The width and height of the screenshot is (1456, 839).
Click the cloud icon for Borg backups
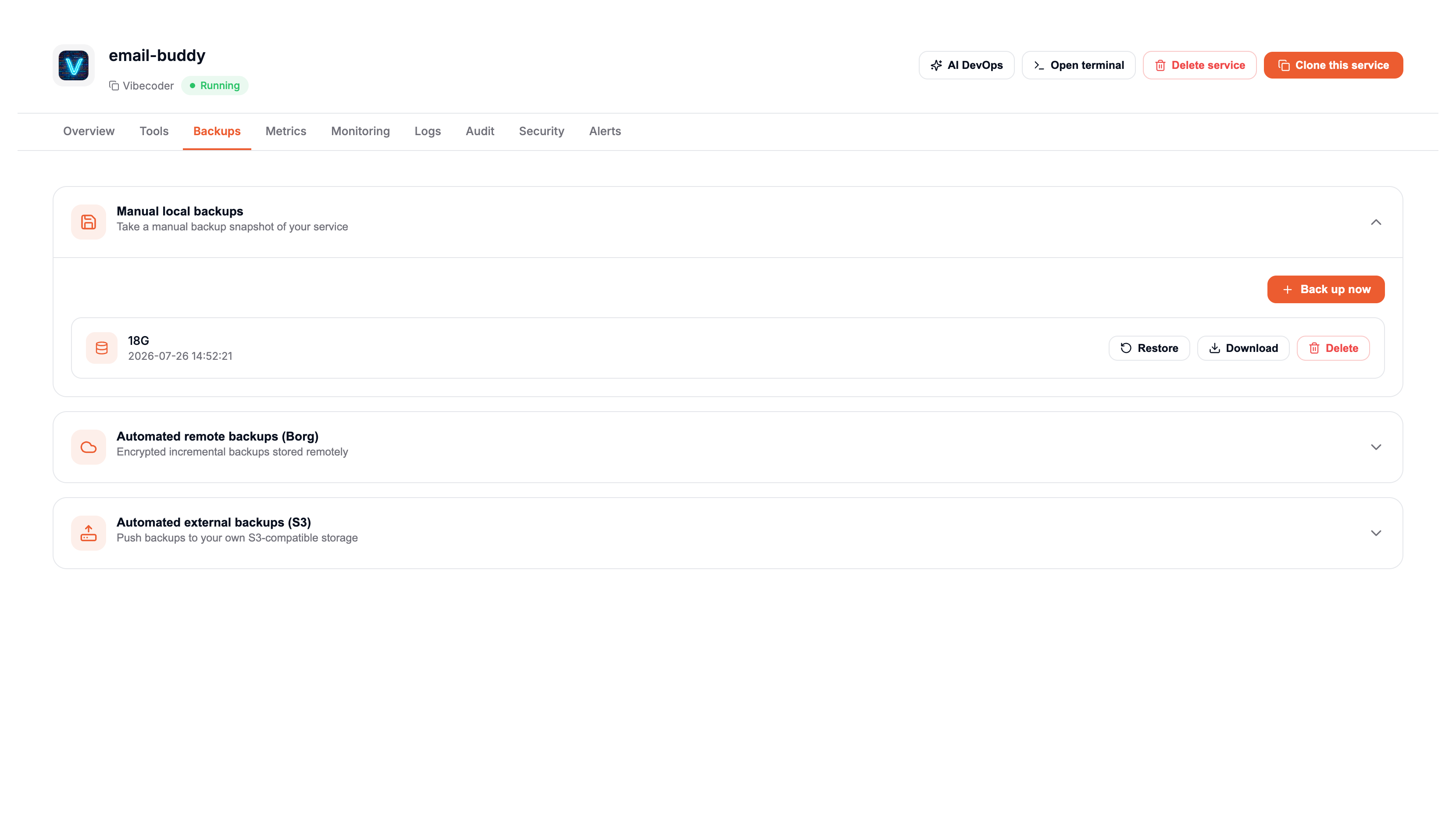(88, 447)
